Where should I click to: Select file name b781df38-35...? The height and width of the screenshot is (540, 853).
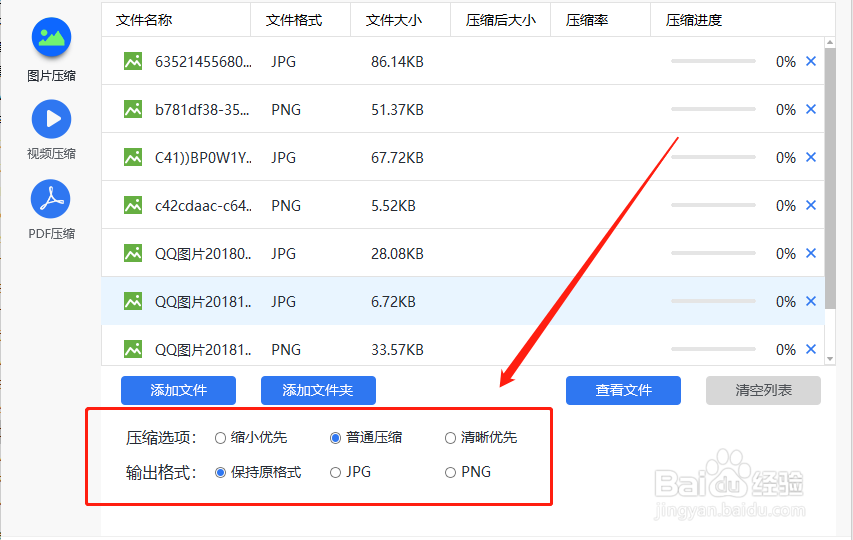point(202,110)
